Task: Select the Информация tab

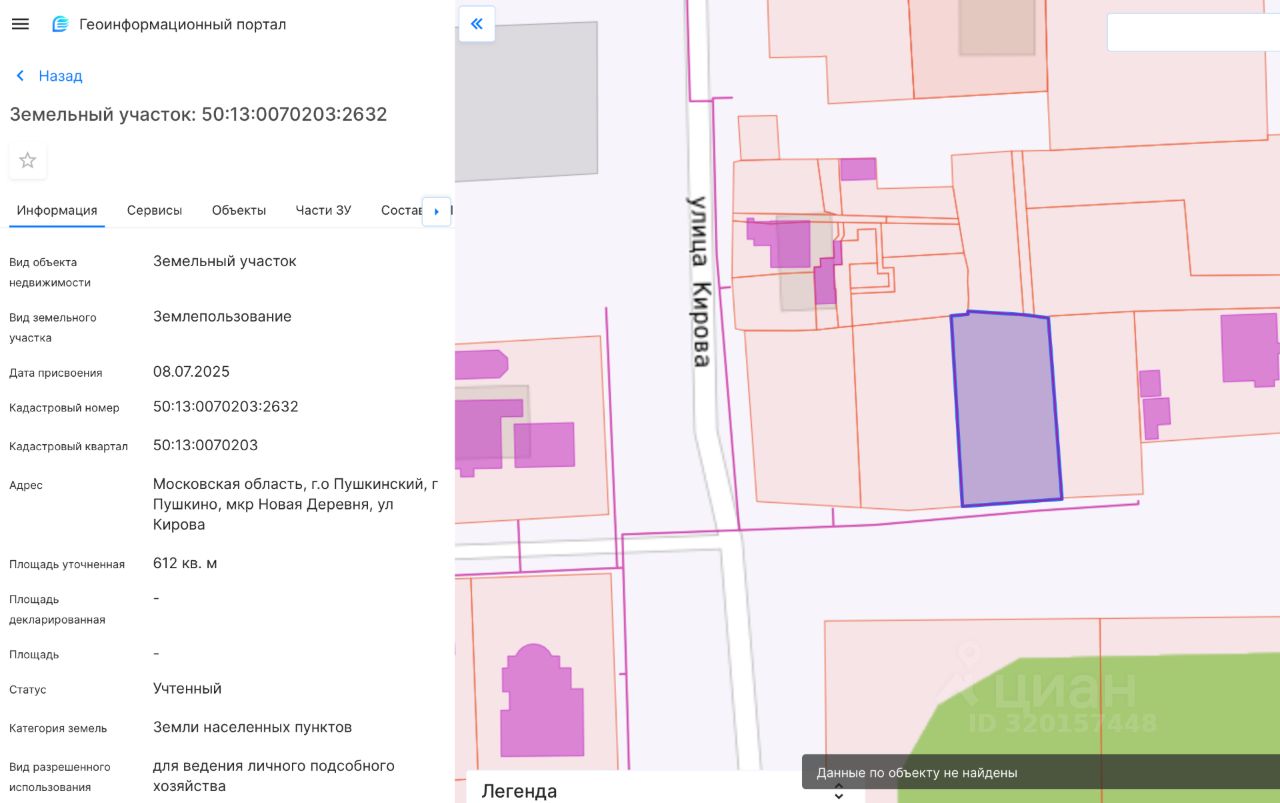Action: tap(57, 210)
